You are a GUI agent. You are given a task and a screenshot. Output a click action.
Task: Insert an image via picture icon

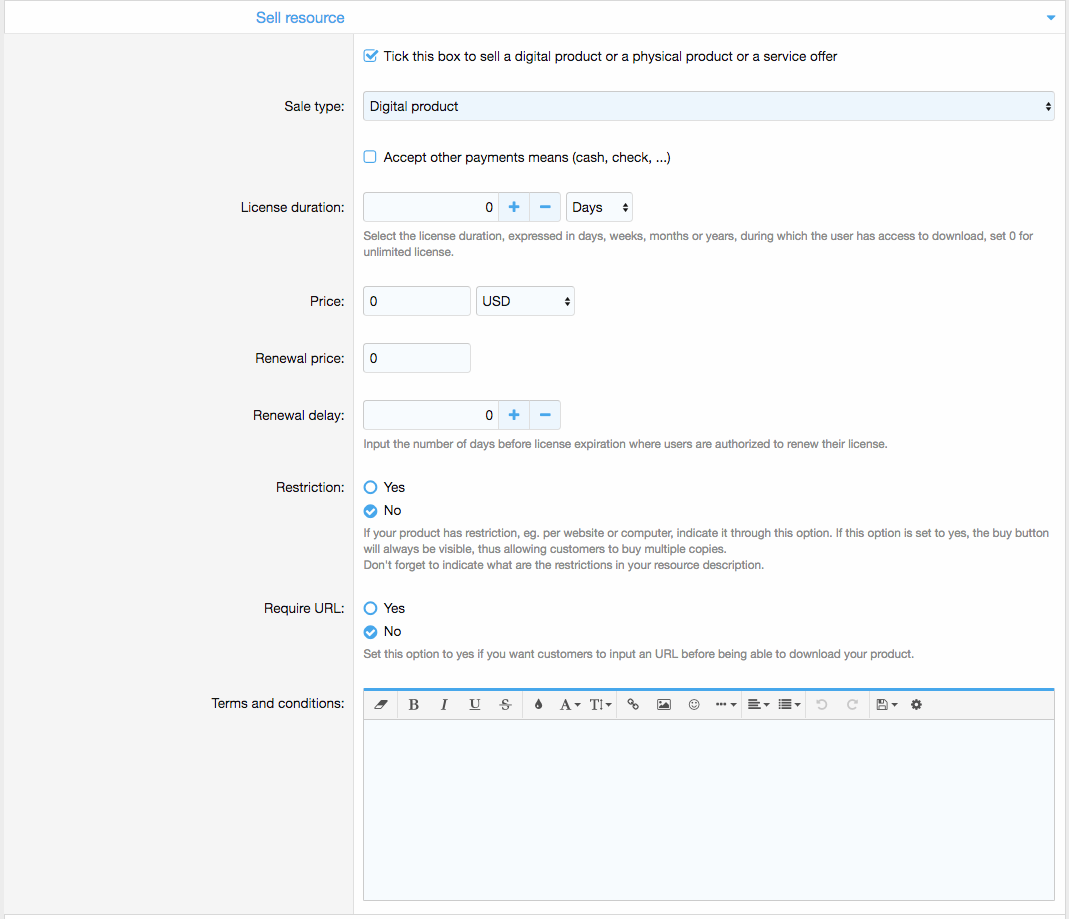click(663, 705)
